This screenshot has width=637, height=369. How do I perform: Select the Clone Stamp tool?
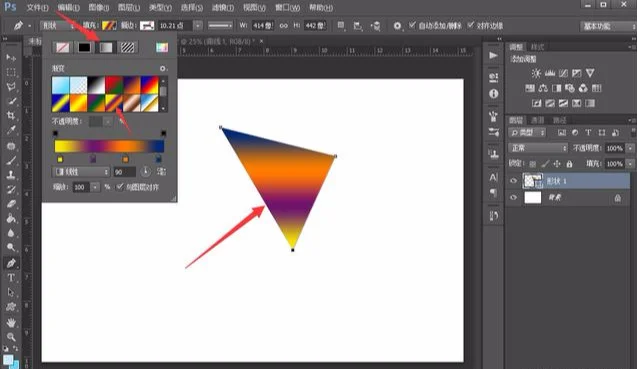click(x=11, y=175)
